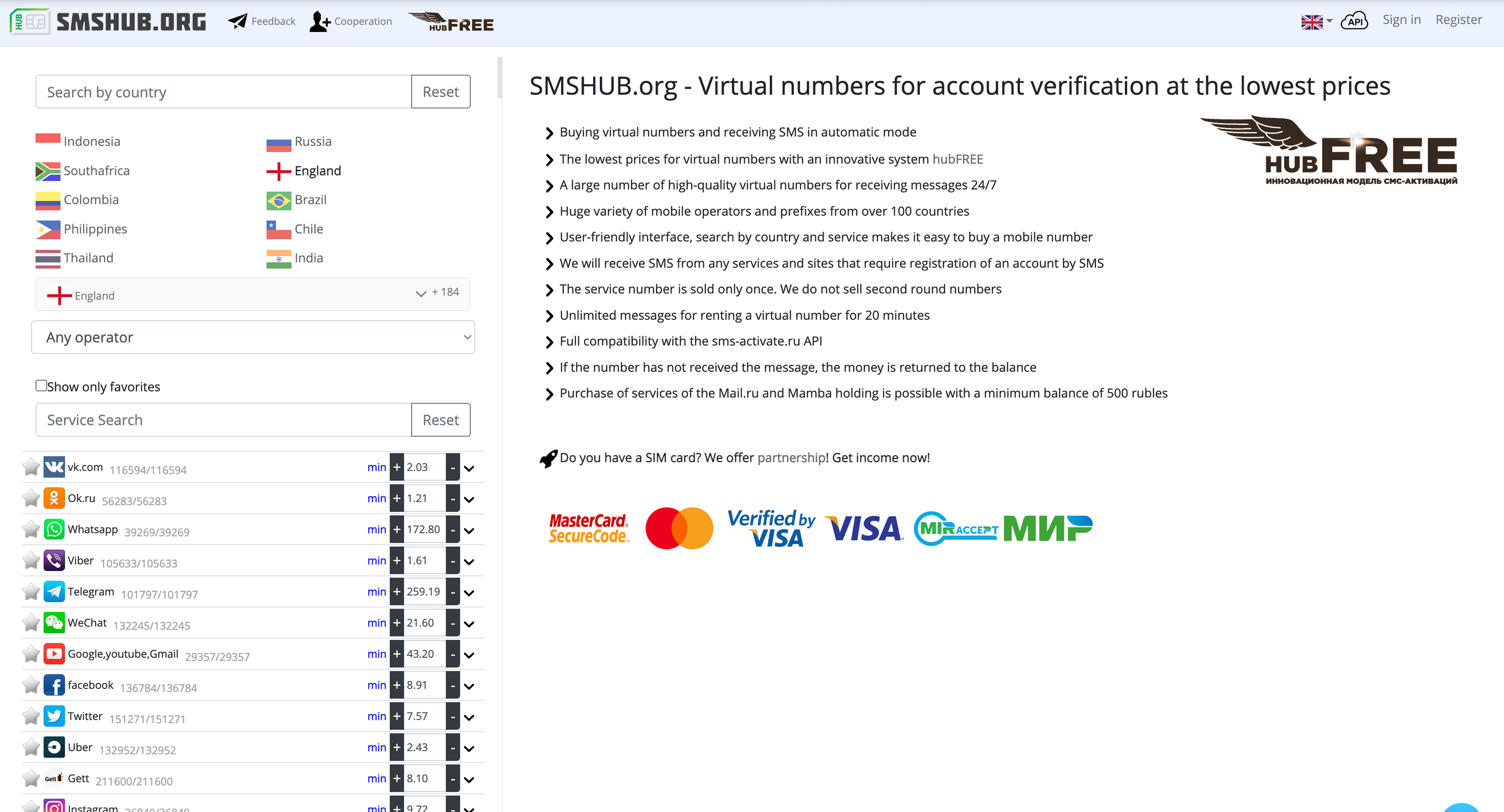
Task: Expand the Whatsapp row chevron
Action: click(469, 531)
